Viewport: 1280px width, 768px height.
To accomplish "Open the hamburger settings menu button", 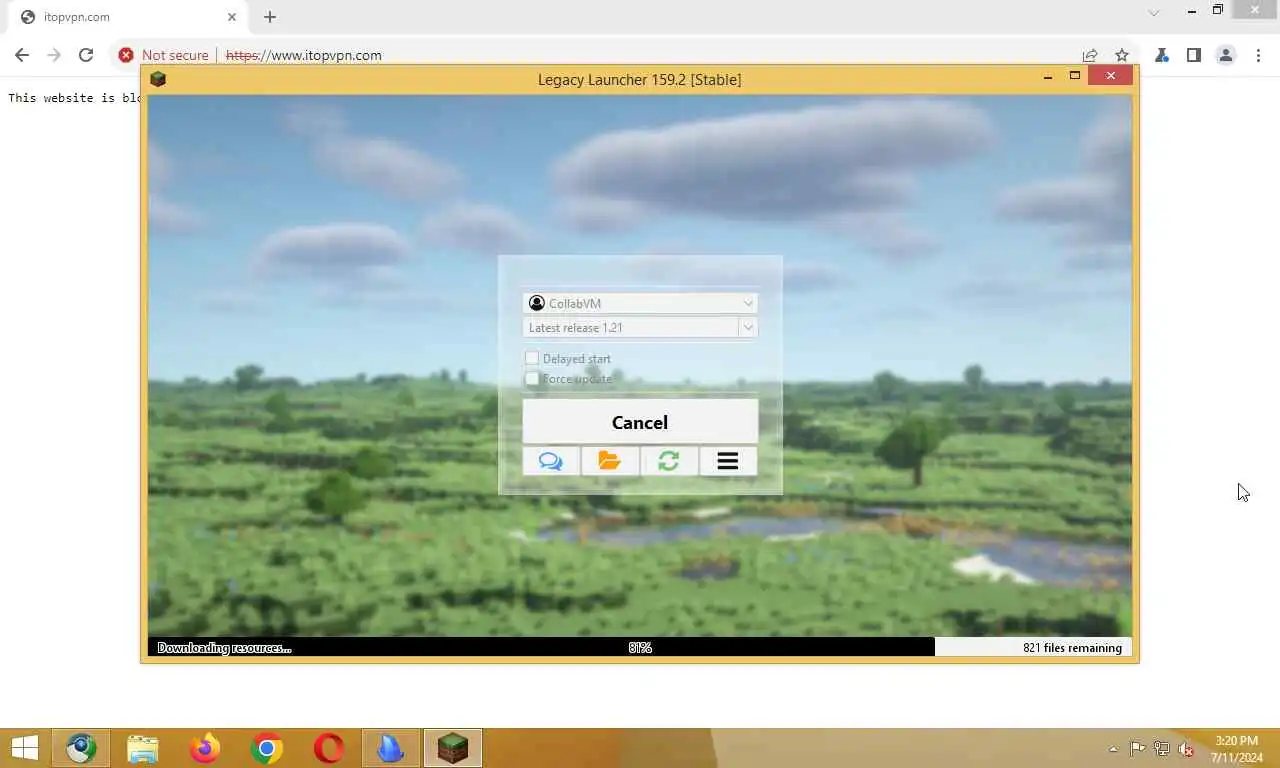I will click(x=728, y=461).
